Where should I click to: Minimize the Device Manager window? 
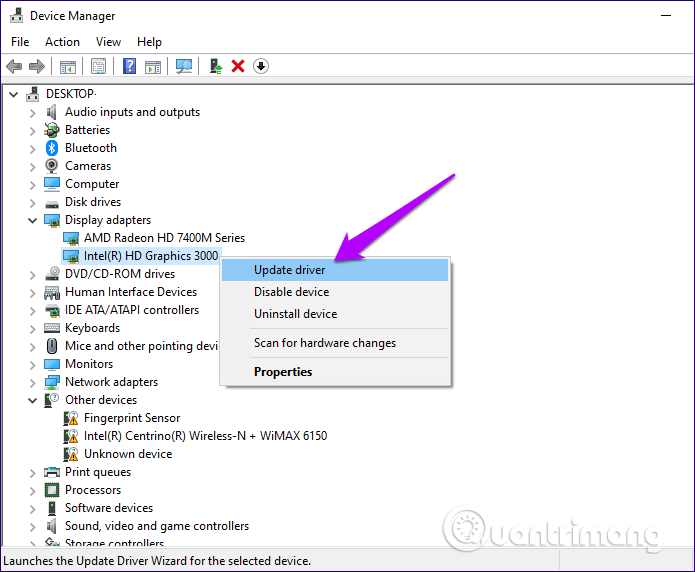pos(666,16)
